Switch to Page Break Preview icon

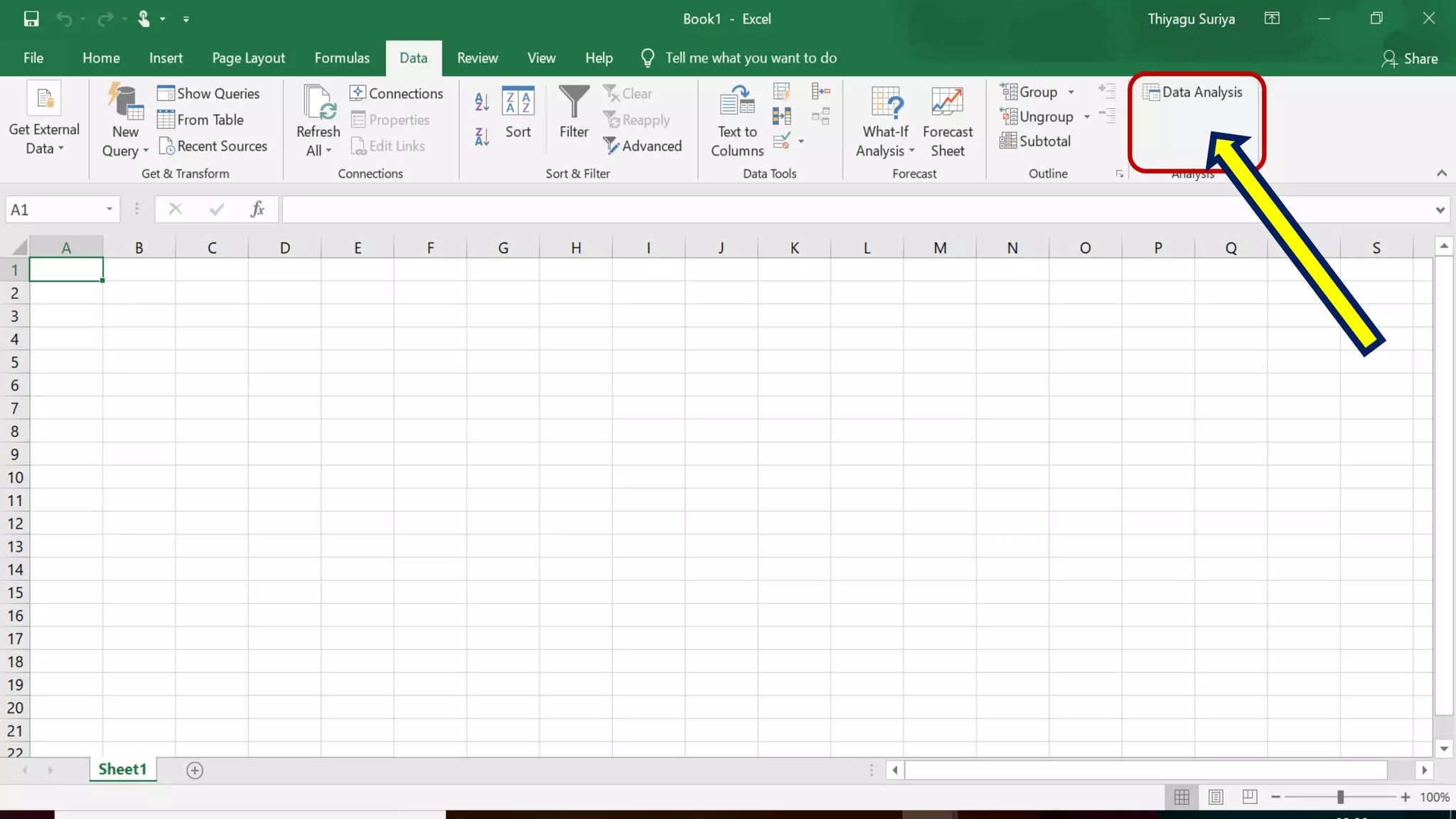point(1250,798)
